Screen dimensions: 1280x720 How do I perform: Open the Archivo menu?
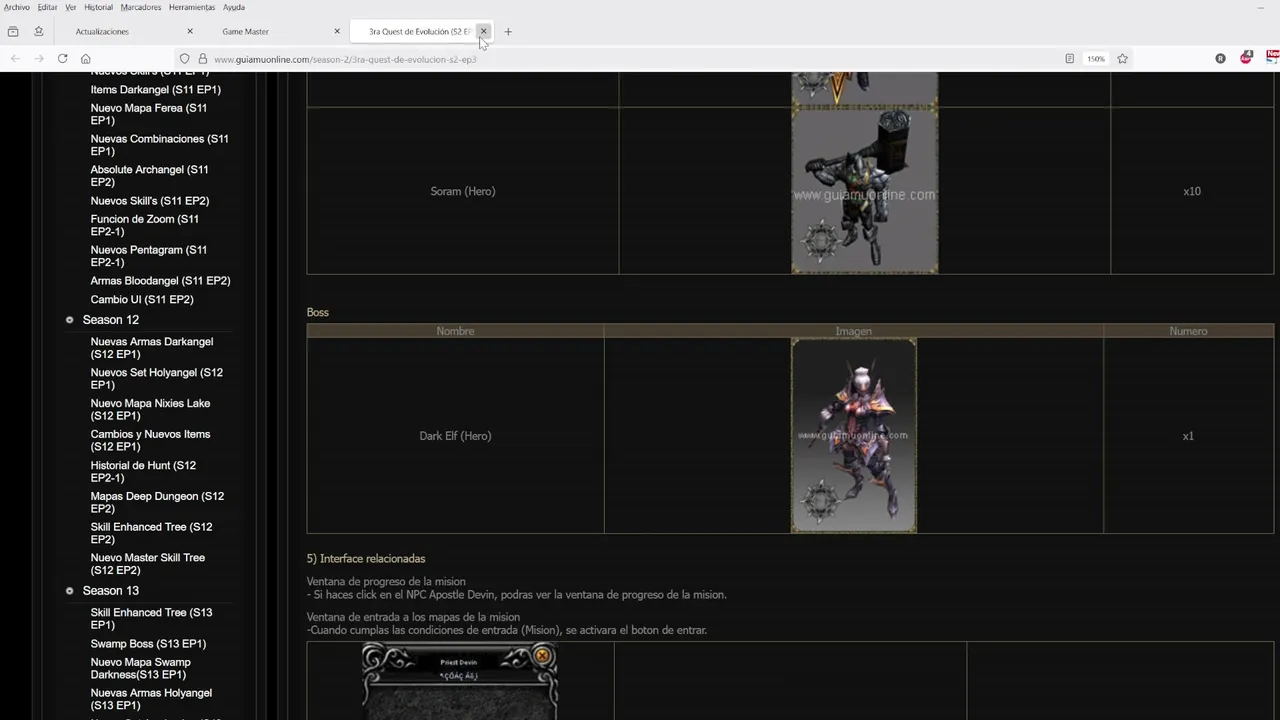(17, 7)
